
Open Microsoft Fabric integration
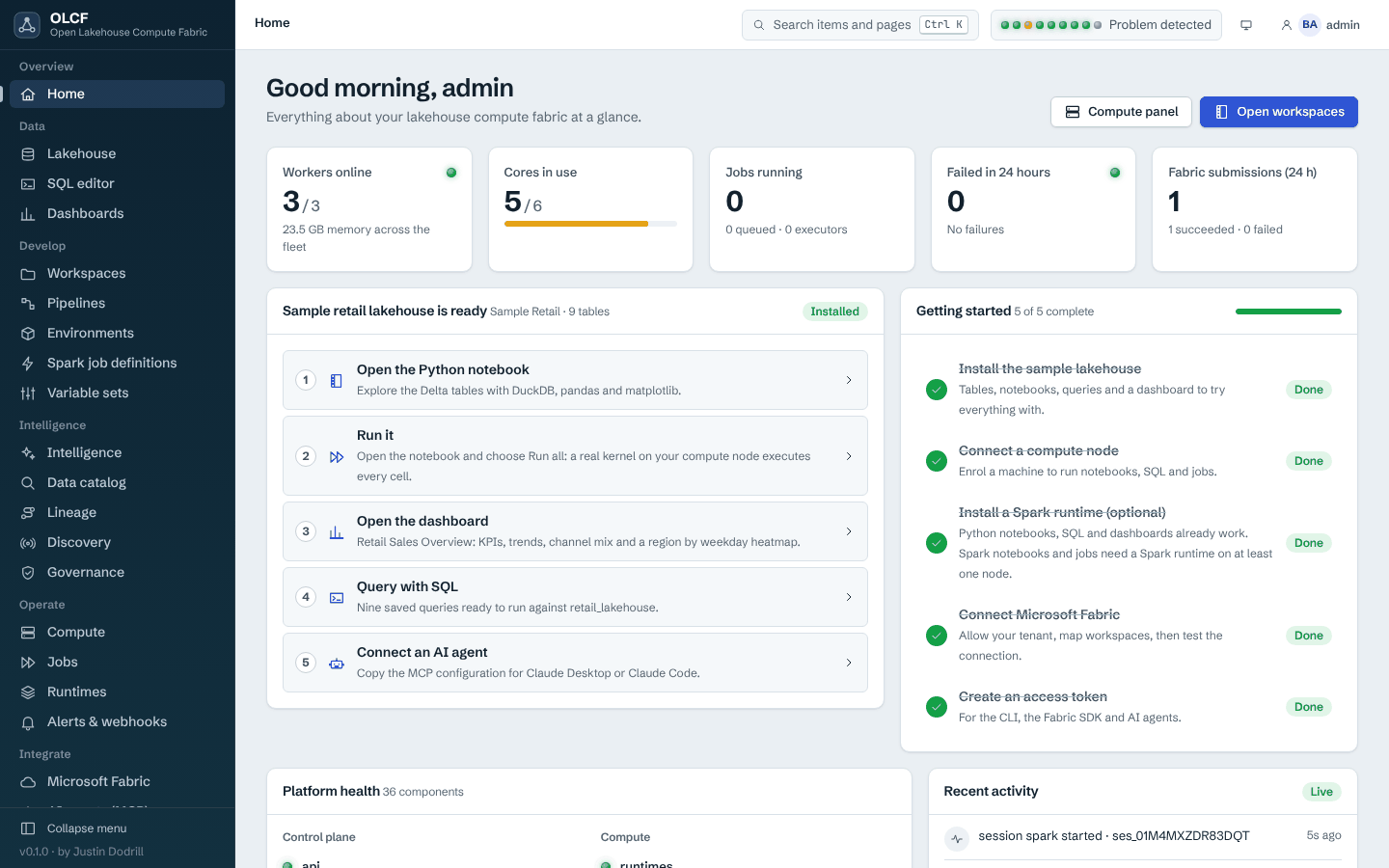[117, 781]
